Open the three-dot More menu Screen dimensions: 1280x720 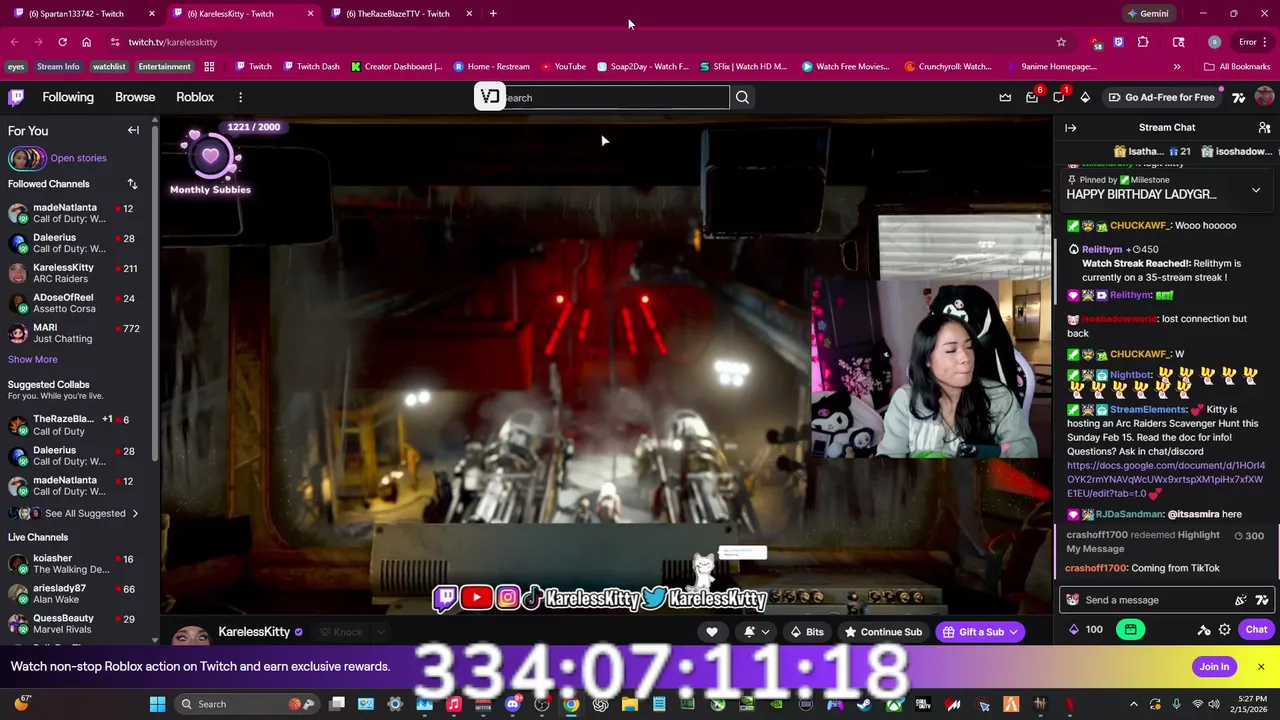click(240, 97)
